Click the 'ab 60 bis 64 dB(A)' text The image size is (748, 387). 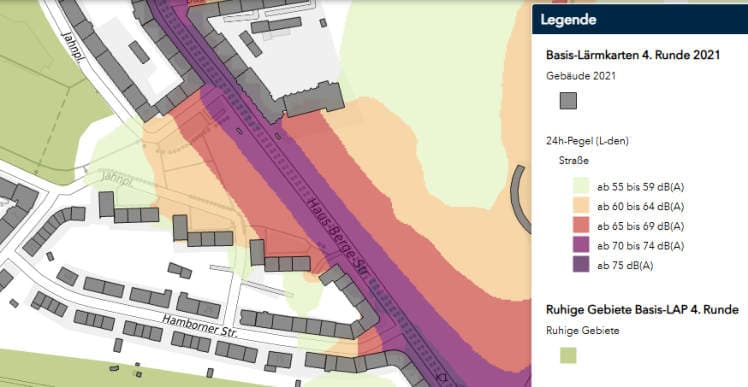(x=640, y=207)
